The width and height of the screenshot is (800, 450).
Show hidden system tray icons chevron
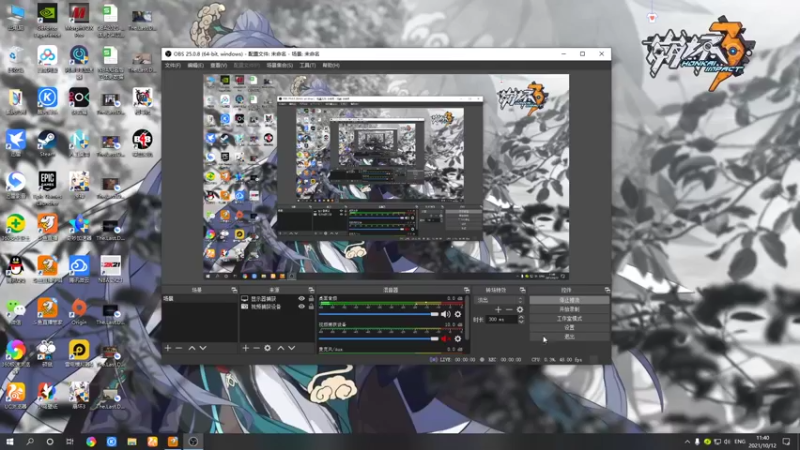(687, 441)
